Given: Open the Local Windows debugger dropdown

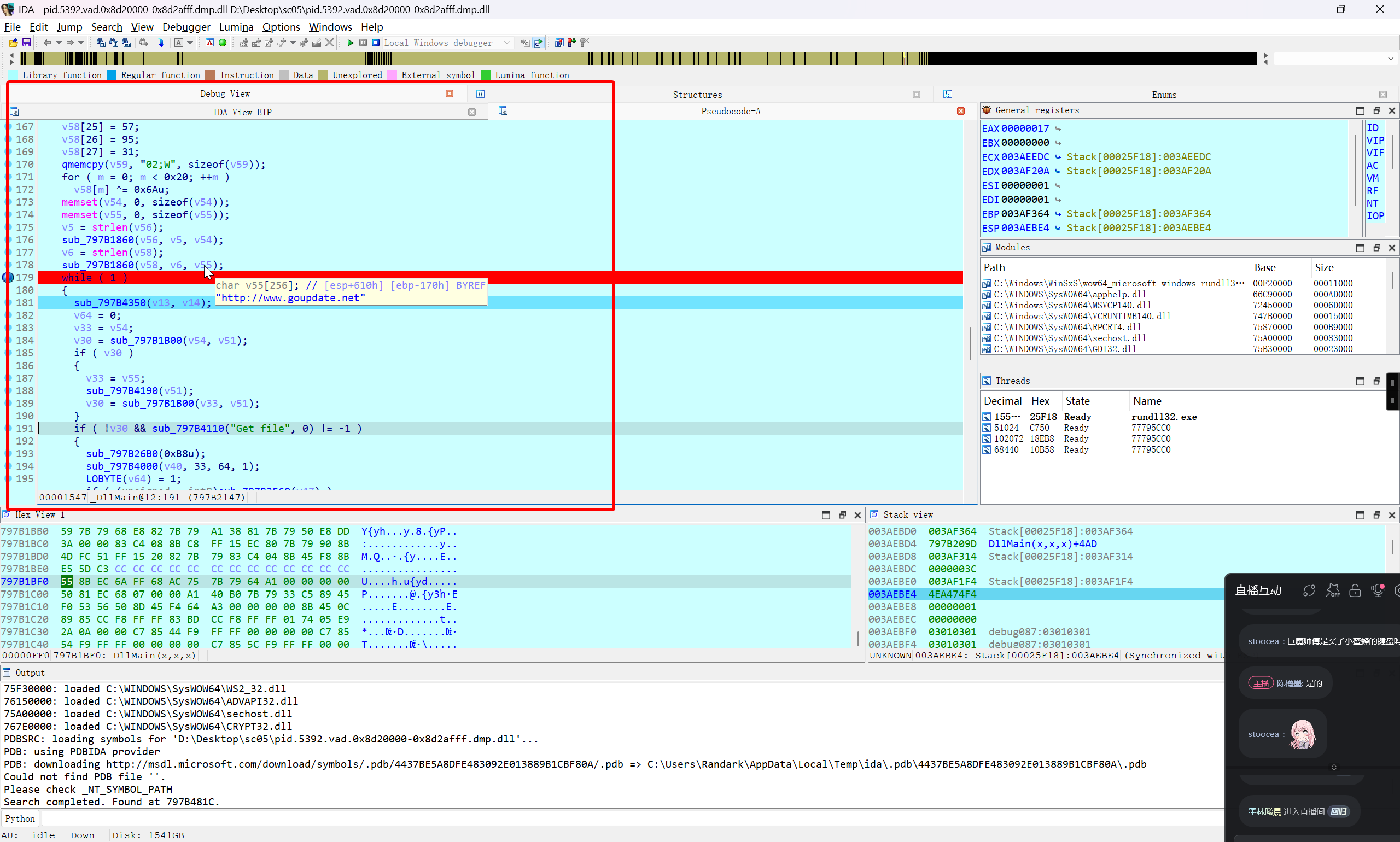Looking at the screenshot, I should (x=448, y=43).
